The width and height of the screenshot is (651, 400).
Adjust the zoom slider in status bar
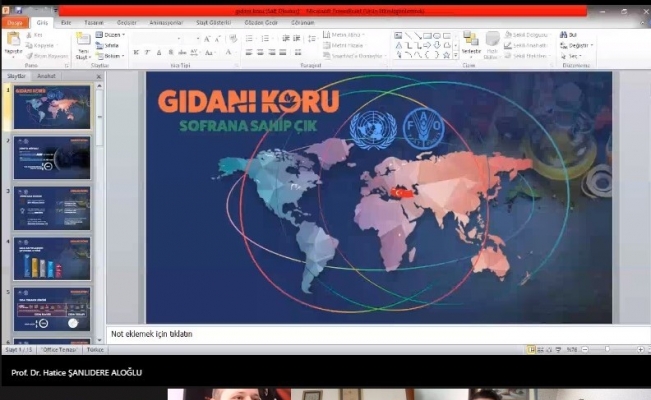coord(607,349)
